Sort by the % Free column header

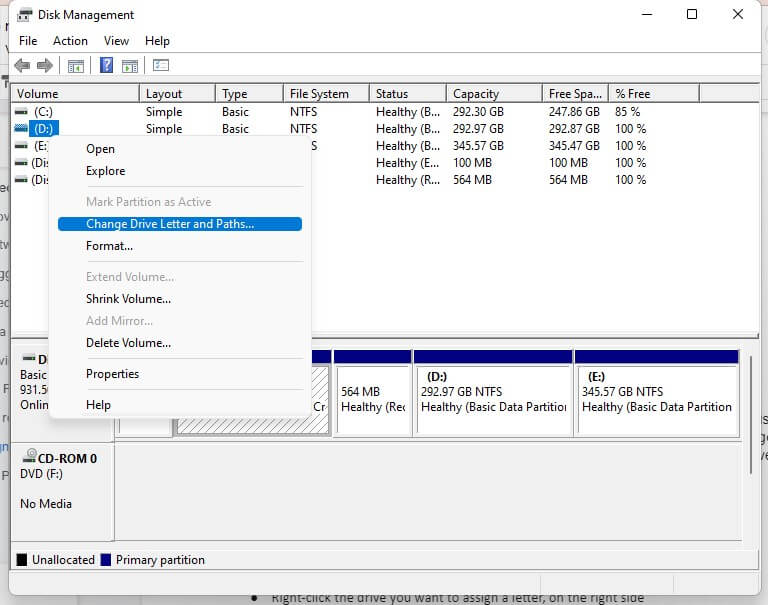pyautogui.click(x=654, y=93)
